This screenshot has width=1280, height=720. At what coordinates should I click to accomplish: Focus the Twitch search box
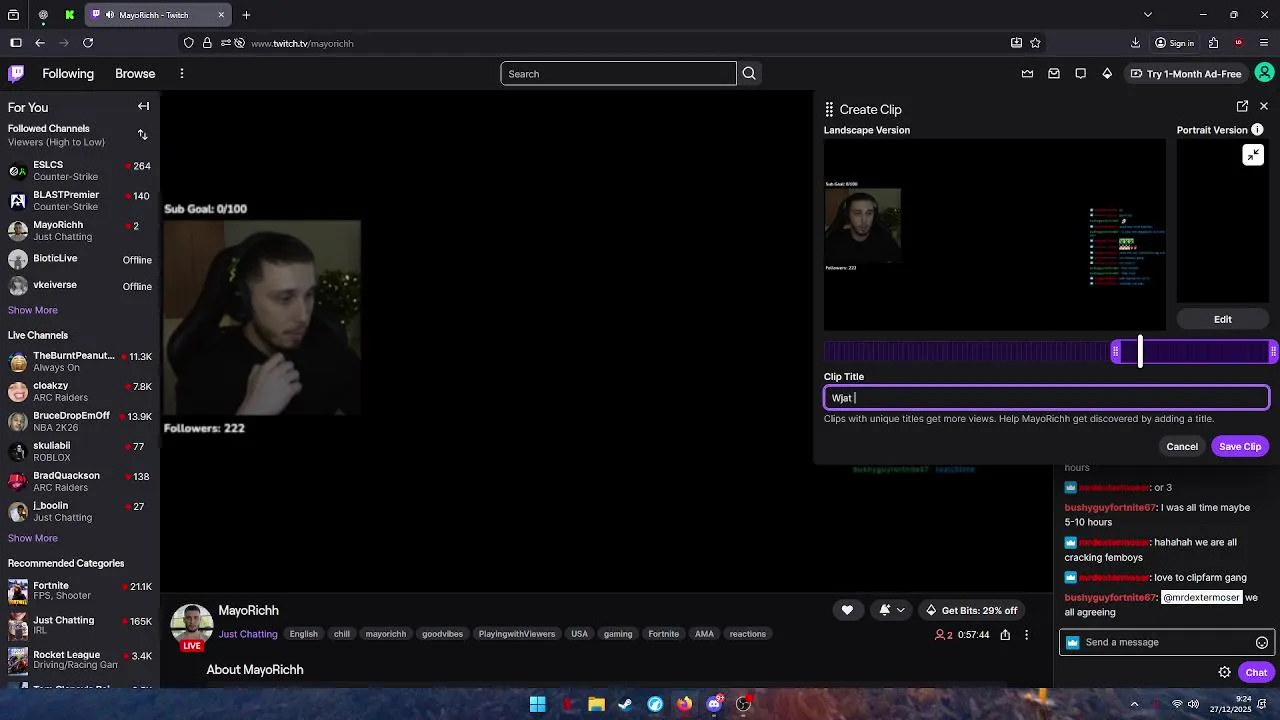(618, 73)
